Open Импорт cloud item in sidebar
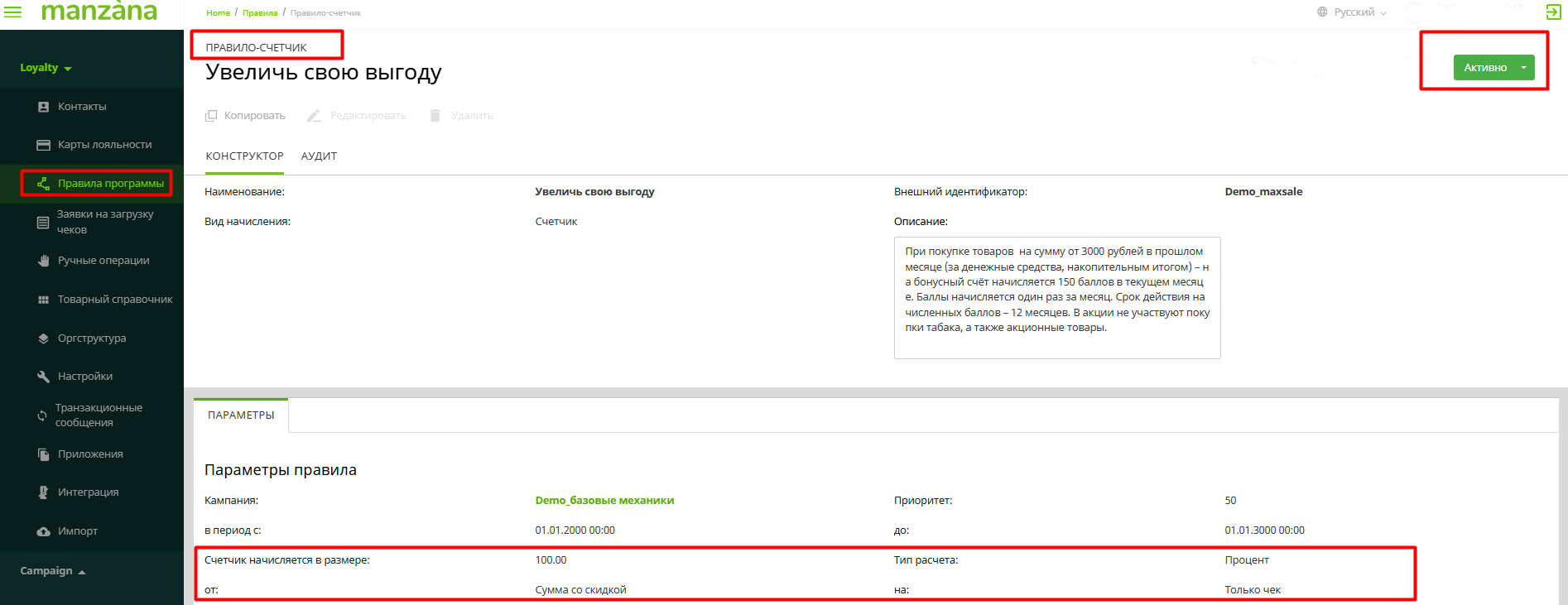The image size is (1568, 605). click(x=77, y=531)
